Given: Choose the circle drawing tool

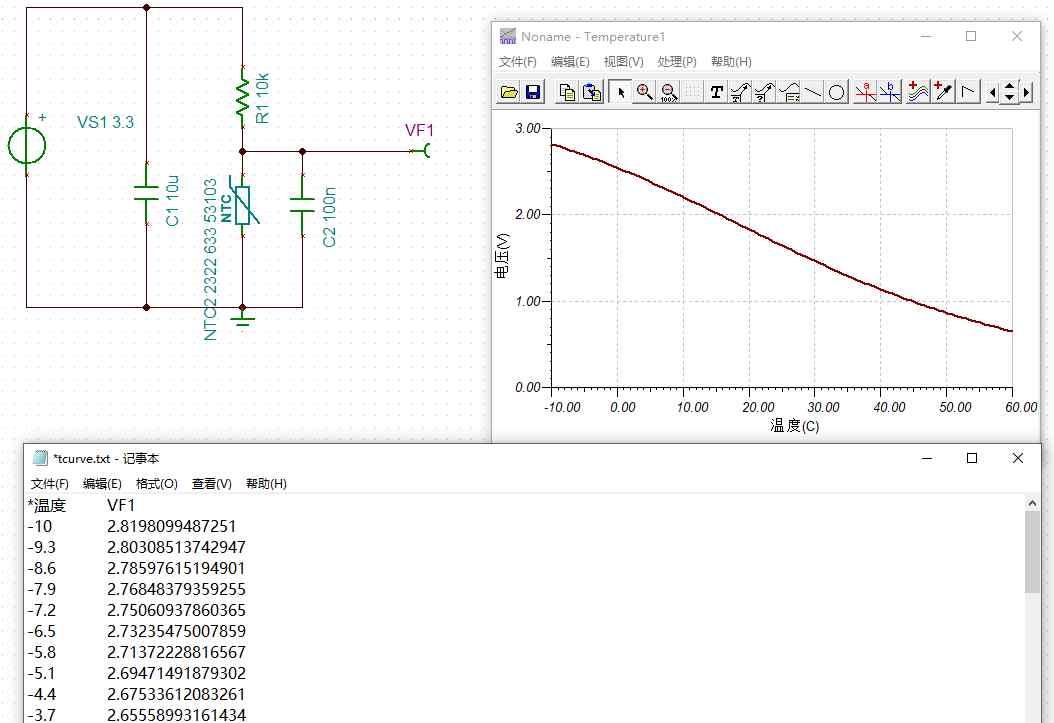Looking at the screenshot, I should [x=836, y=92].
